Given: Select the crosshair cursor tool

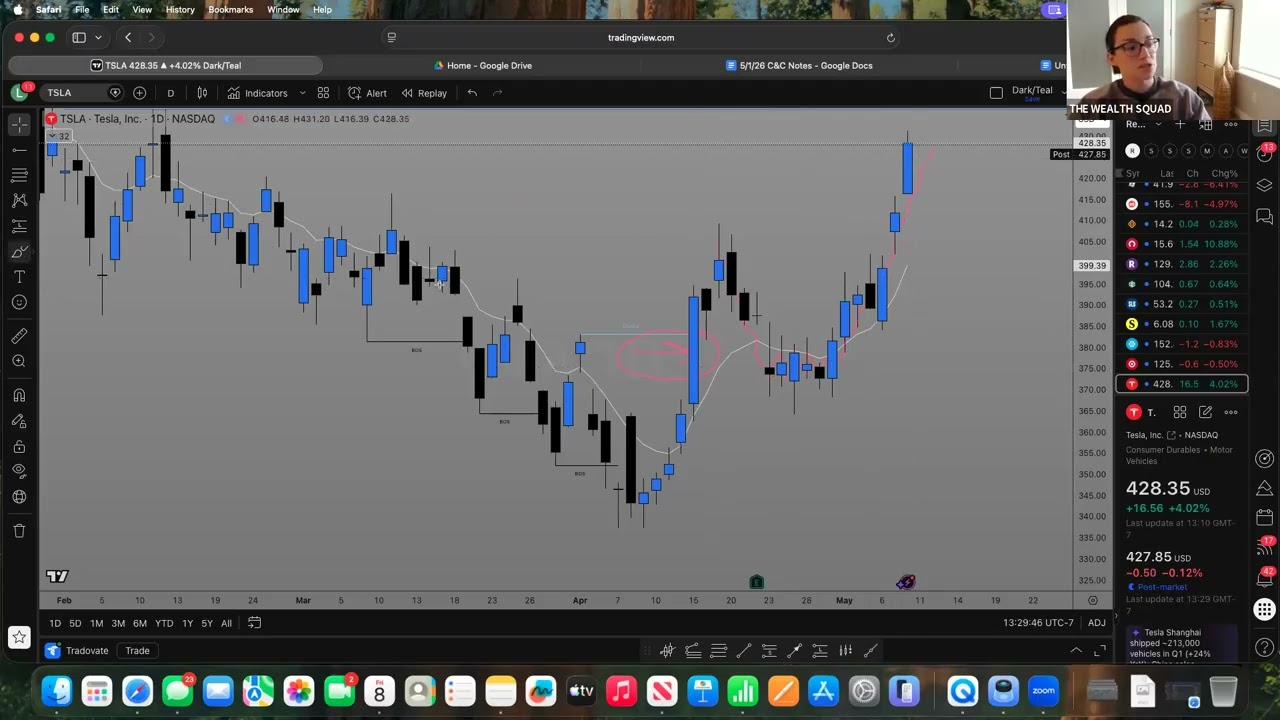Looking at the screenshot, I should tap(19, 125).
